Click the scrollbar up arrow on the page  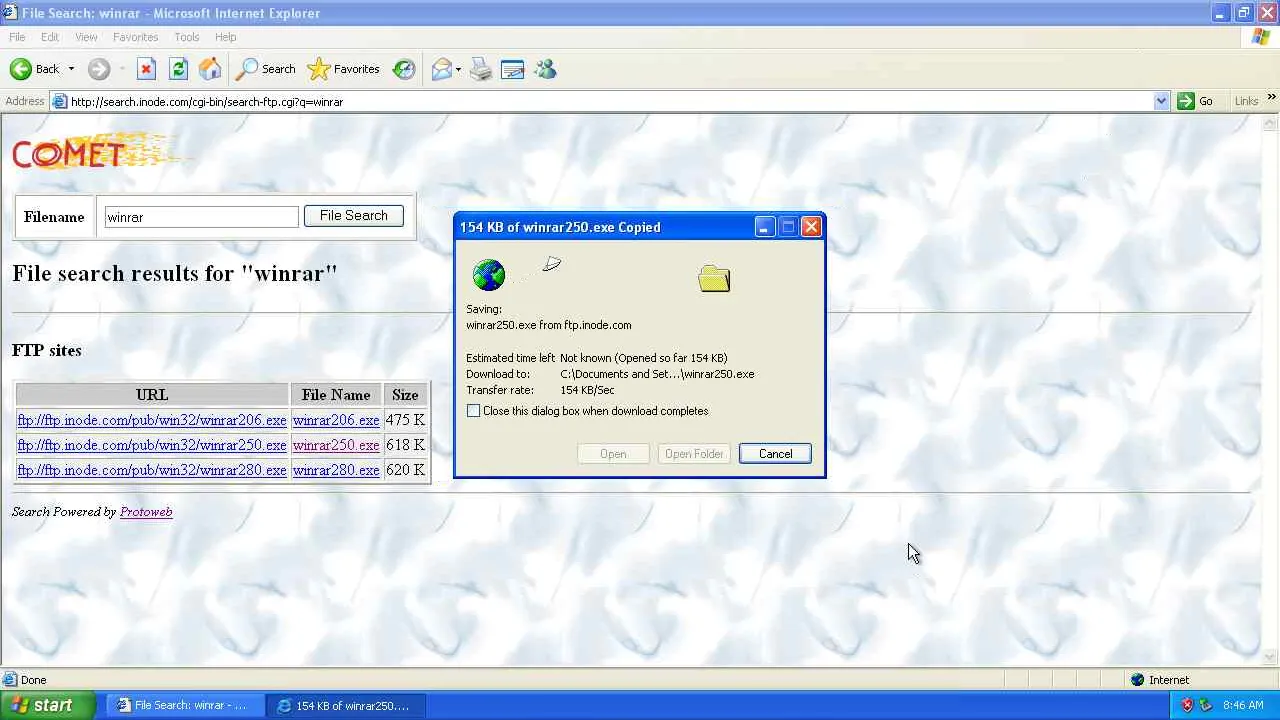point(1271,123)
